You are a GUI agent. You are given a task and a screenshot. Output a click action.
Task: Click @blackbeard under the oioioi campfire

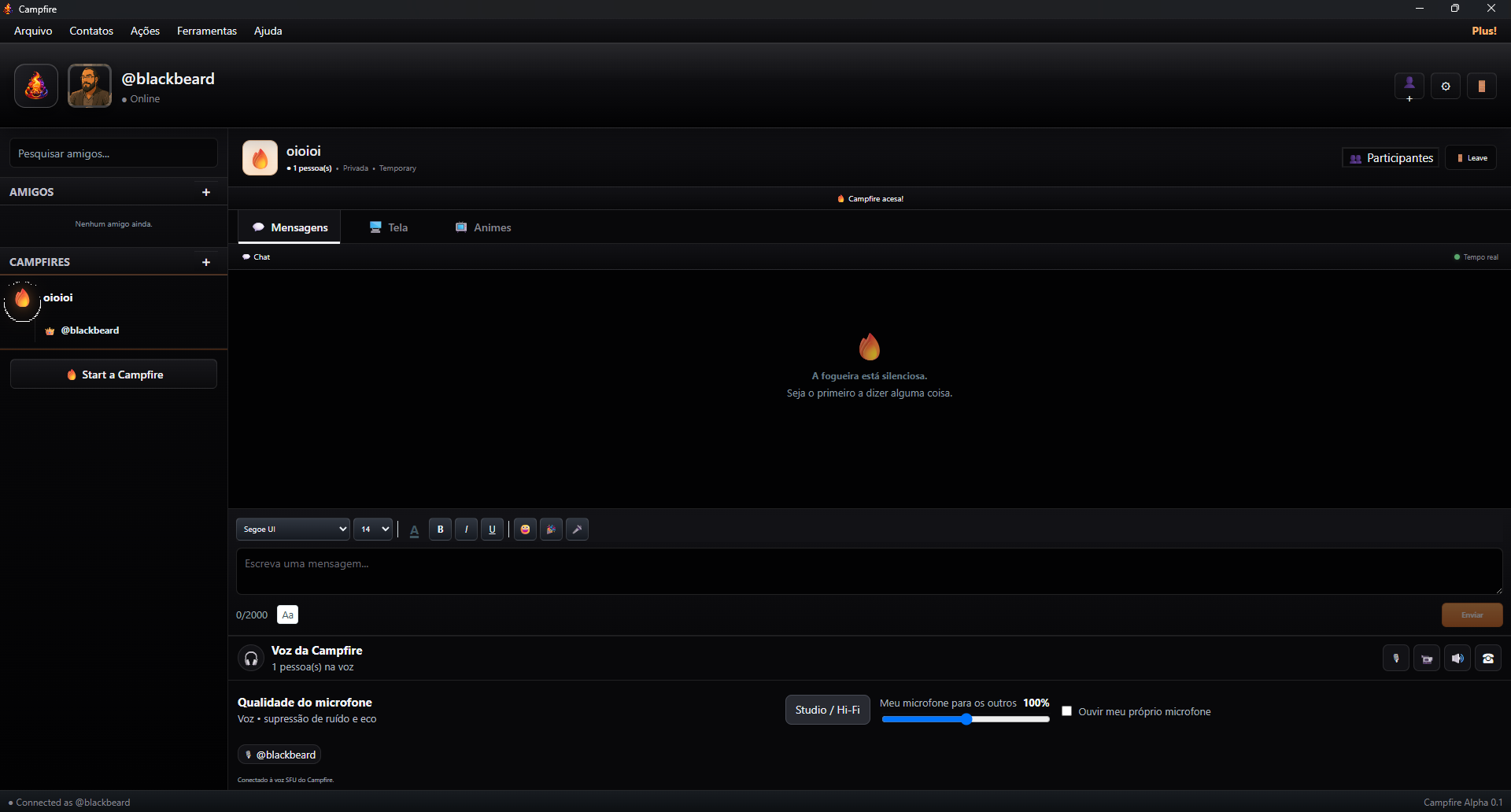[x=90, y=330]
